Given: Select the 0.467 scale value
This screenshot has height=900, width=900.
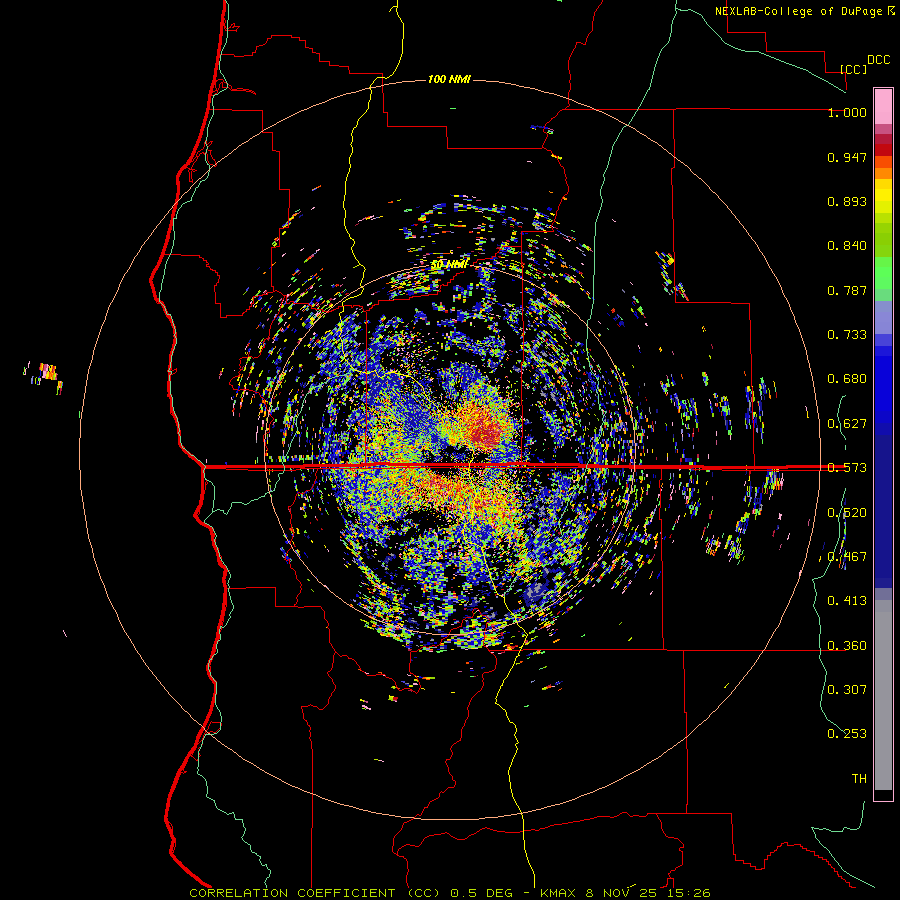Looking at the screenshot, I should [847, 557].
